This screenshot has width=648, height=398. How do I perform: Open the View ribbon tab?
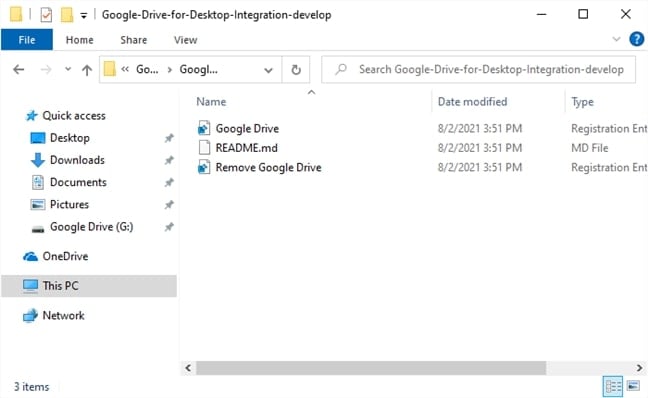coord(185,40)
